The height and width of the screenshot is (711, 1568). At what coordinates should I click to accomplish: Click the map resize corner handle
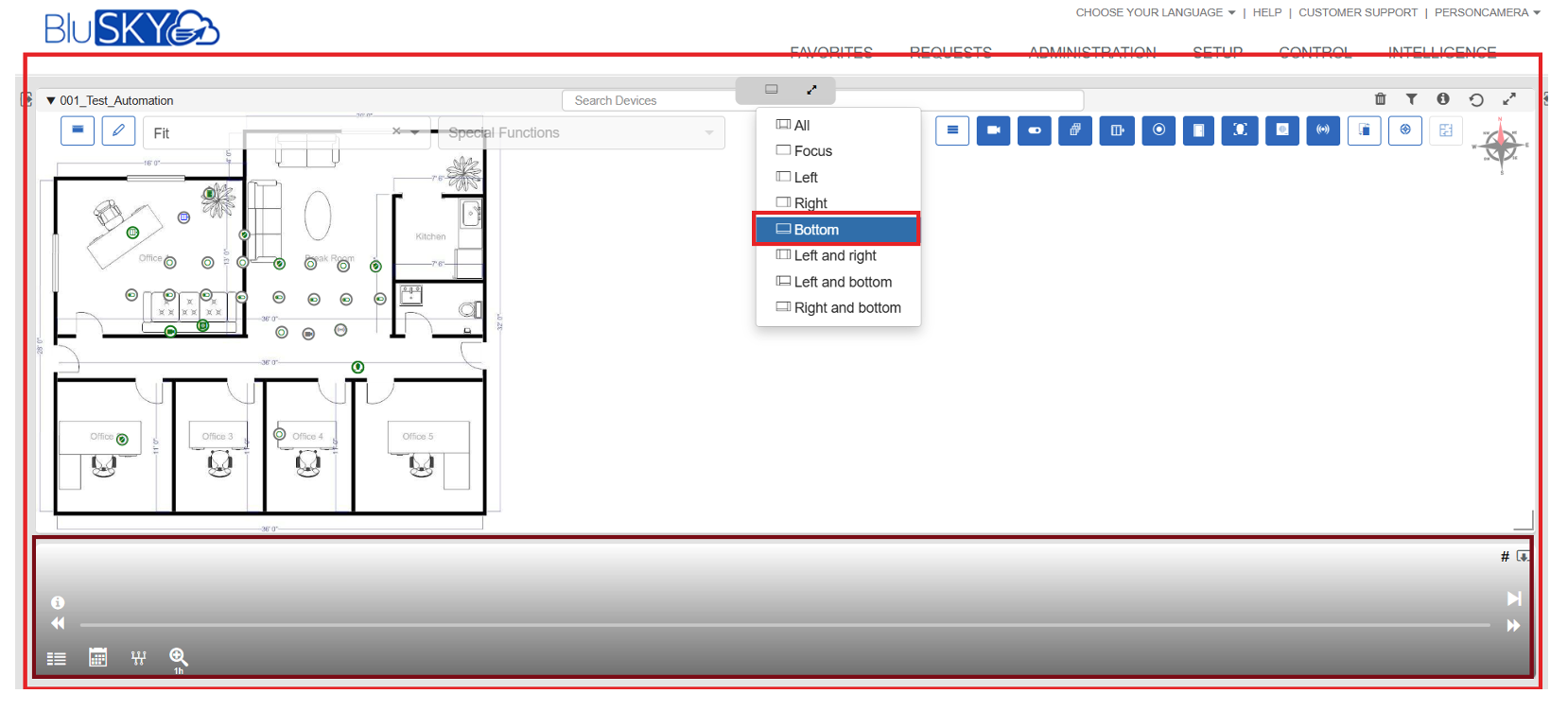tap(1523, 520)
